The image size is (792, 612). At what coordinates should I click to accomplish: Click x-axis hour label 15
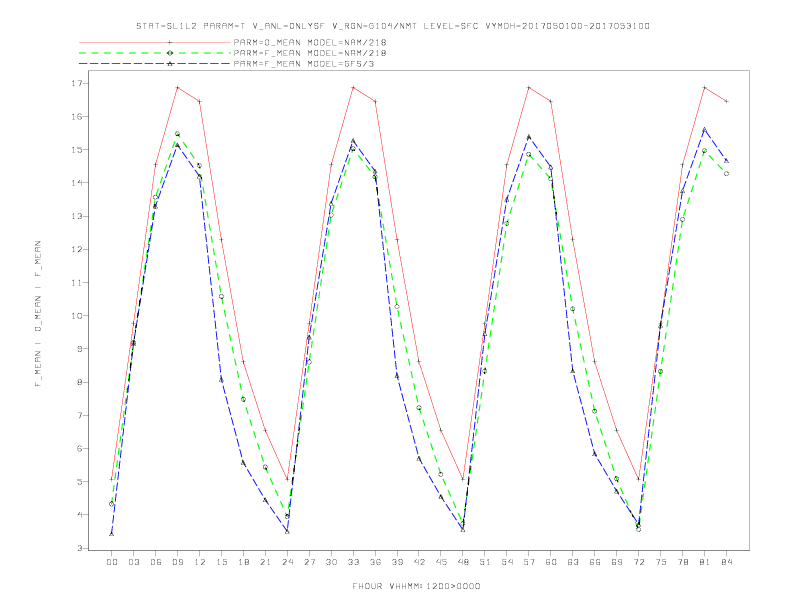221,562
